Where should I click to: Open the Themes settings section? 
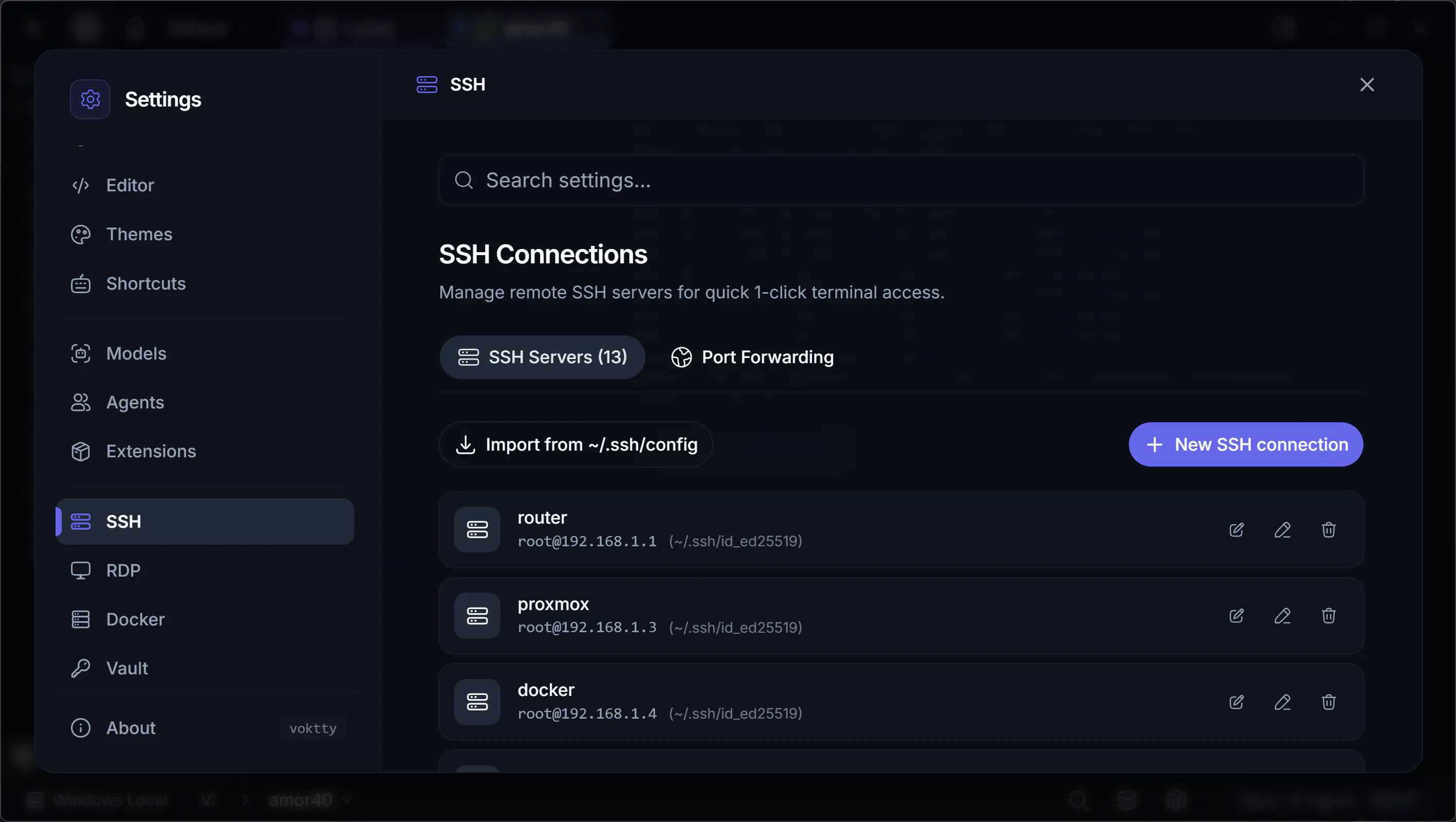(205, 234)
